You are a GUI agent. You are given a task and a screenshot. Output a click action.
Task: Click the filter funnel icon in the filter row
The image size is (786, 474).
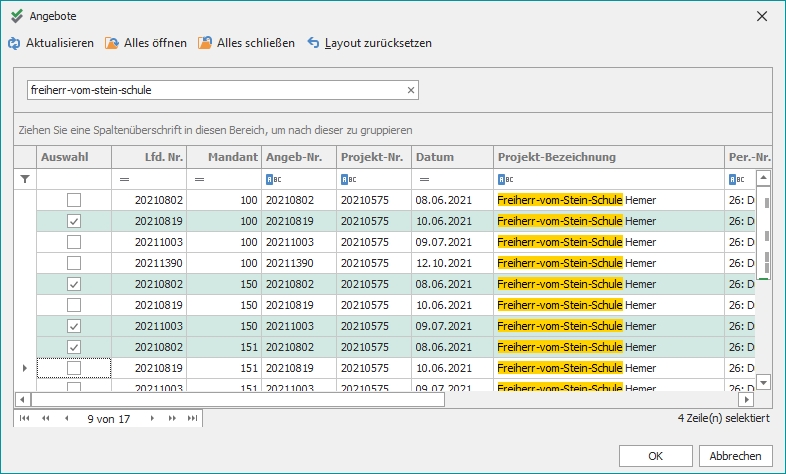coord(25,179)
